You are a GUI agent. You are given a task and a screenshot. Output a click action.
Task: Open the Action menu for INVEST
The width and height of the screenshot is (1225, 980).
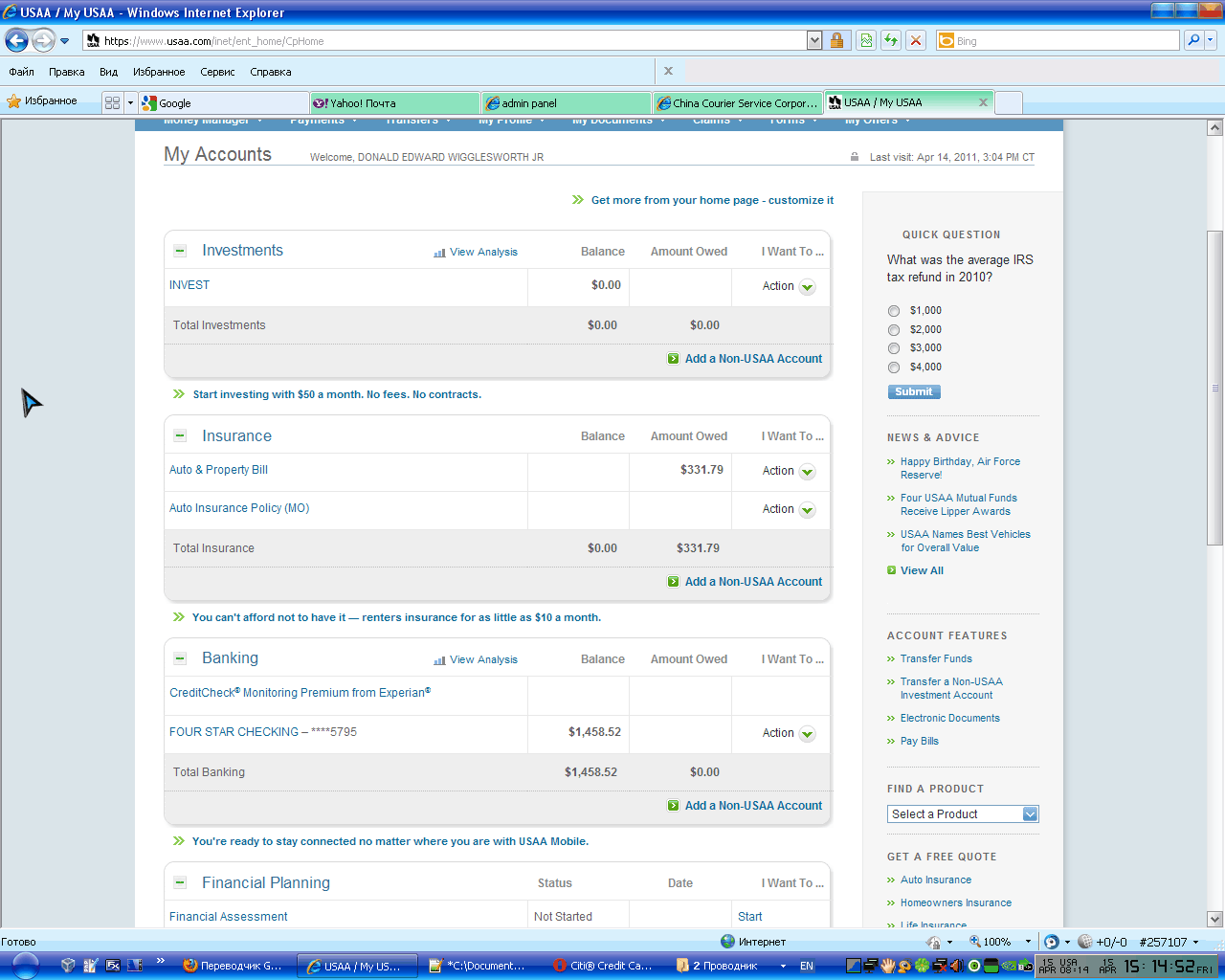pos(789,286)
